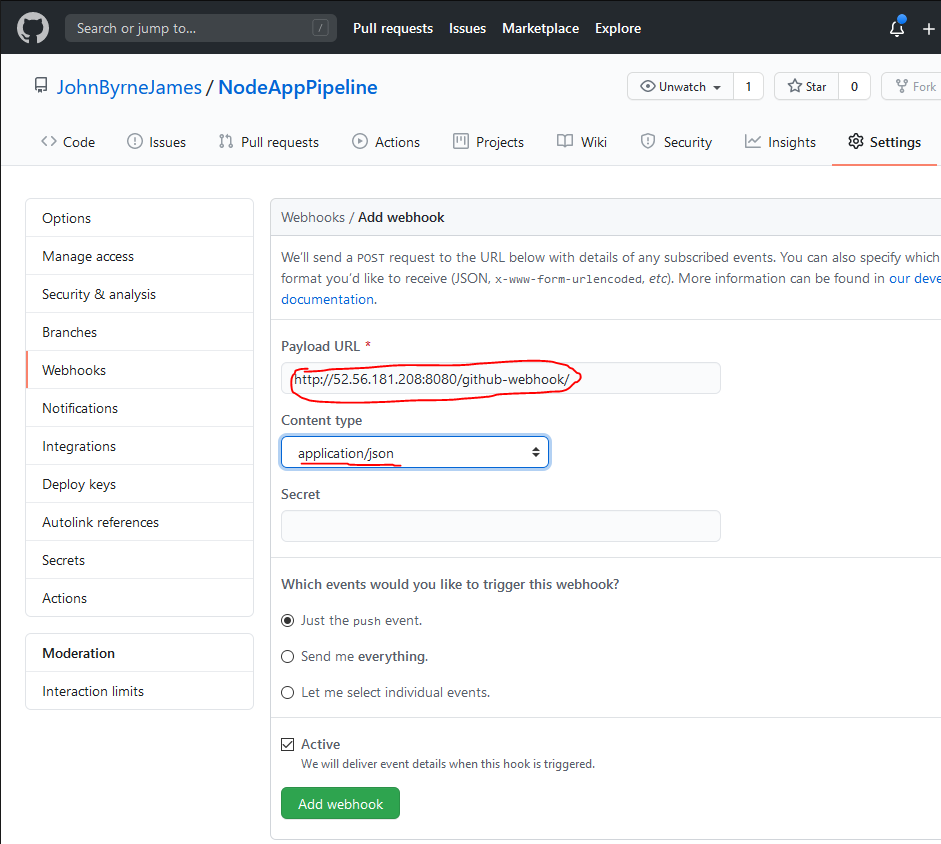The width and height of the screenshot is (941, 844).
Task: Click the watchers count 1
Action: (748, 86)
